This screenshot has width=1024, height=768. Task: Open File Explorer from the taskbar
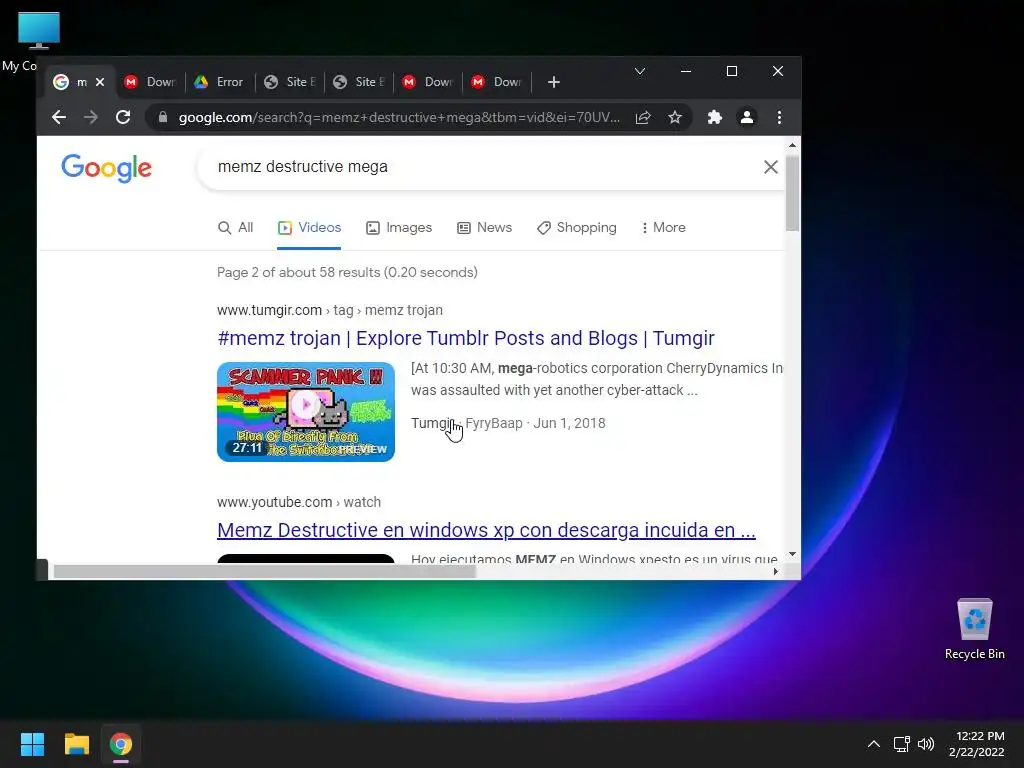76,744
